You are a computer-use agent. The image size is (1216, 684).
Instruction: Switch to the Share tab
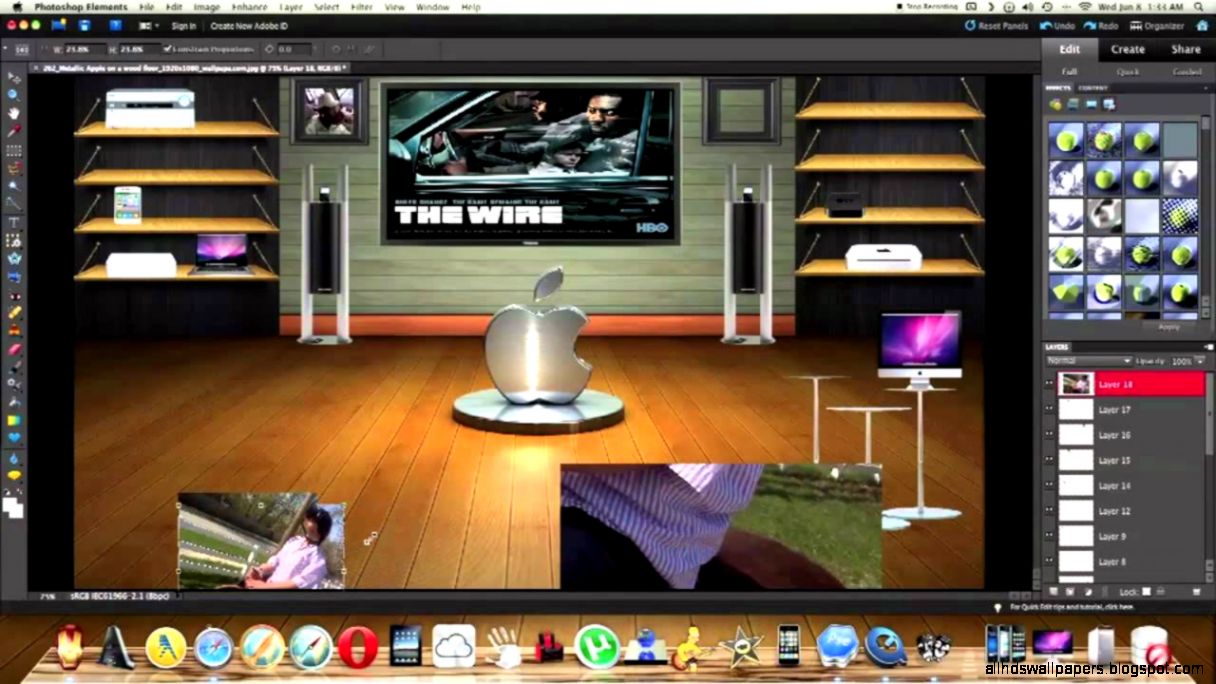pos(1186,49)
